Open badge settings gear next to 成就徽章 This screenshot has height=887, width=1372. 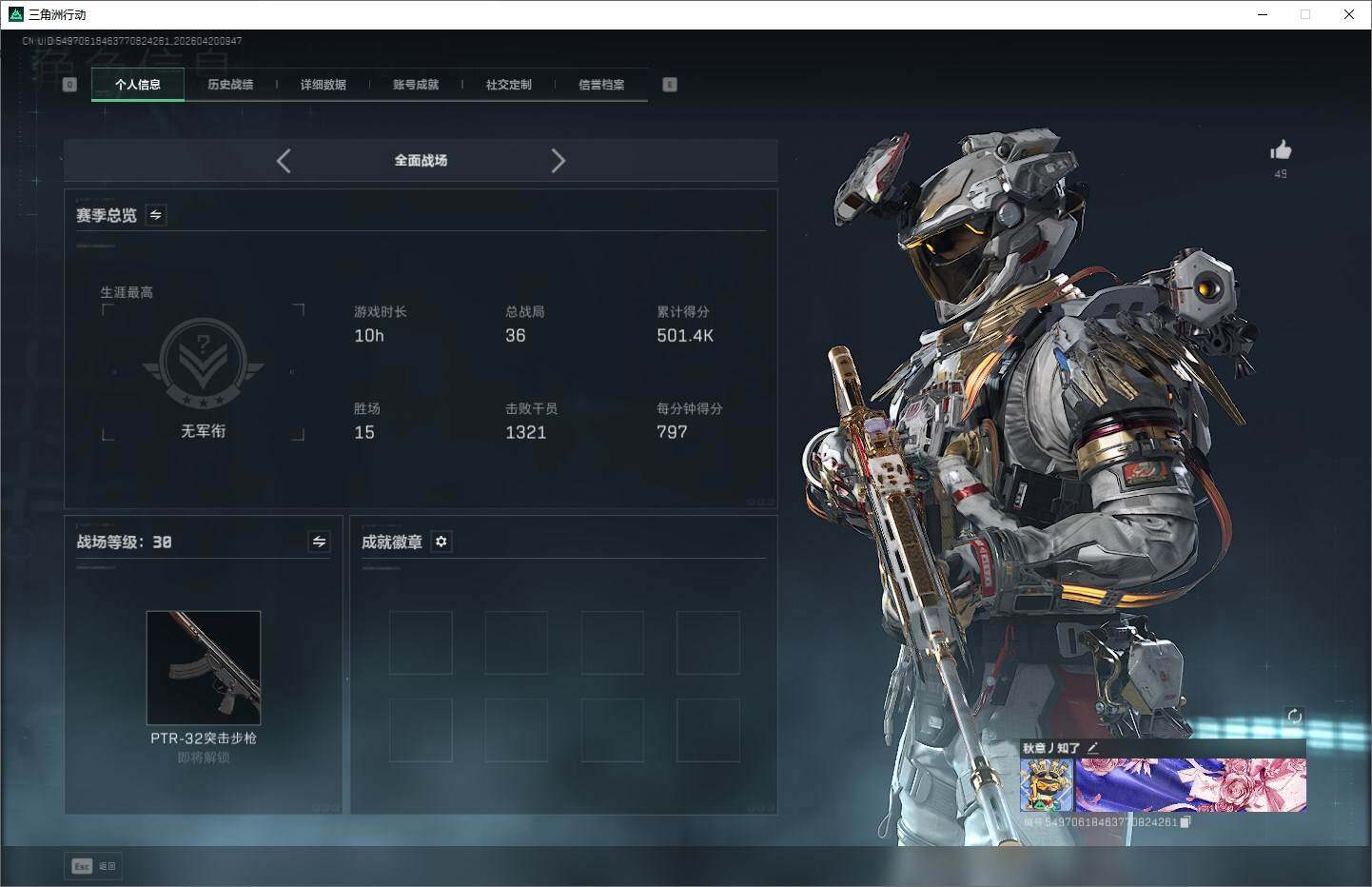point(441,542)
